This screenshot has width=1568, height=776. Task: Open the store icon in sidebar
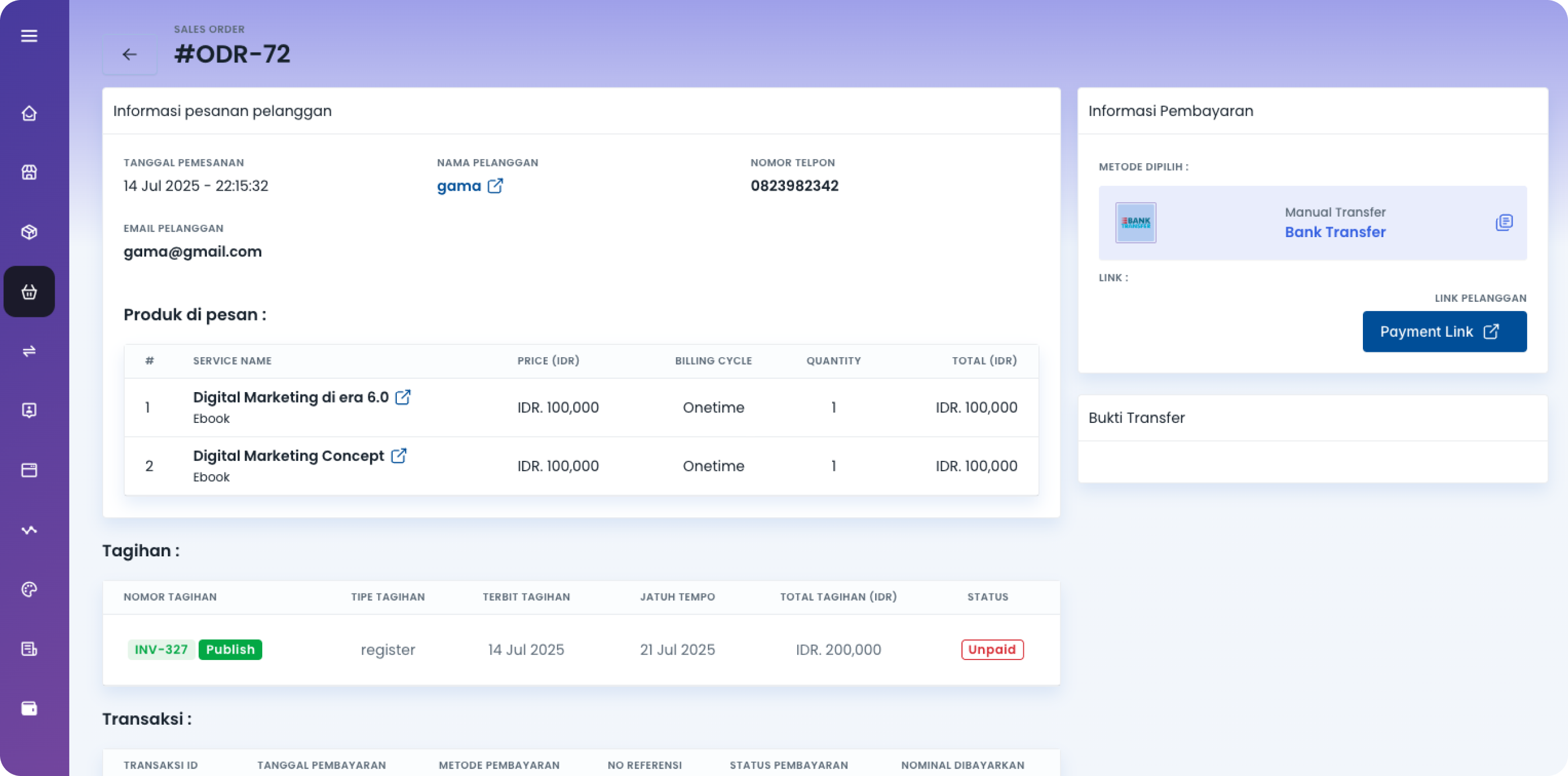click(29, 172)
